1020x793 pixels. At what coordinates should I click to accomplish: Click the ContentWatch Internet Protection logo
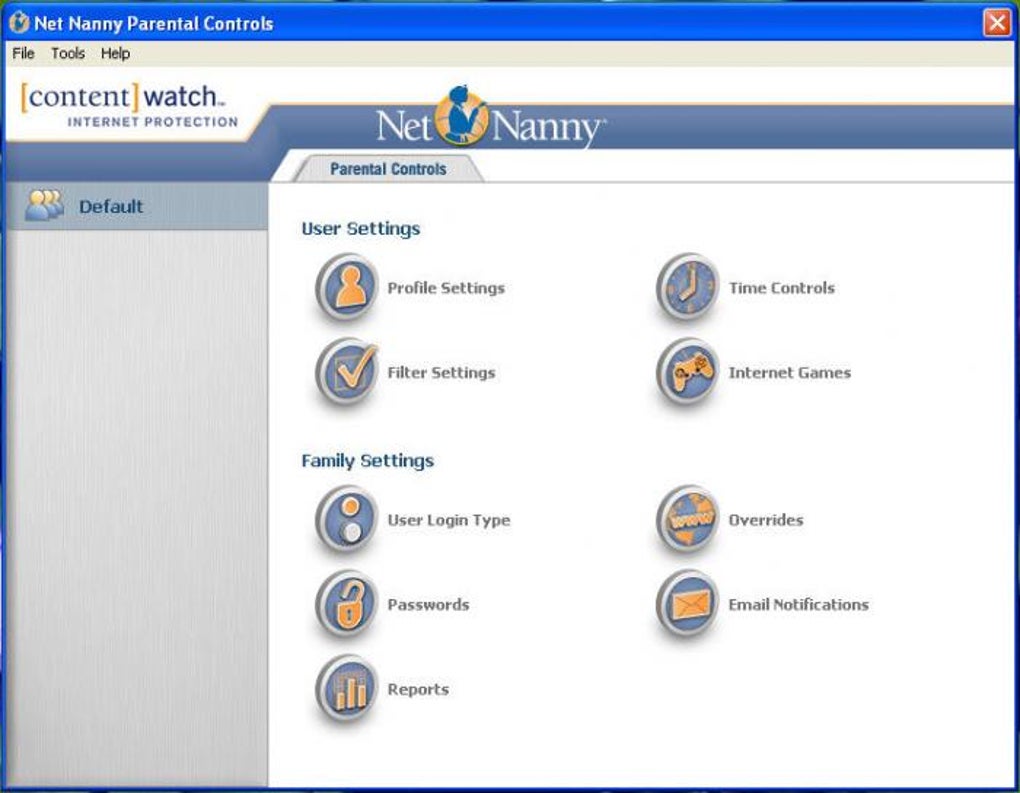pyautogui.click(x=129, y=105)
